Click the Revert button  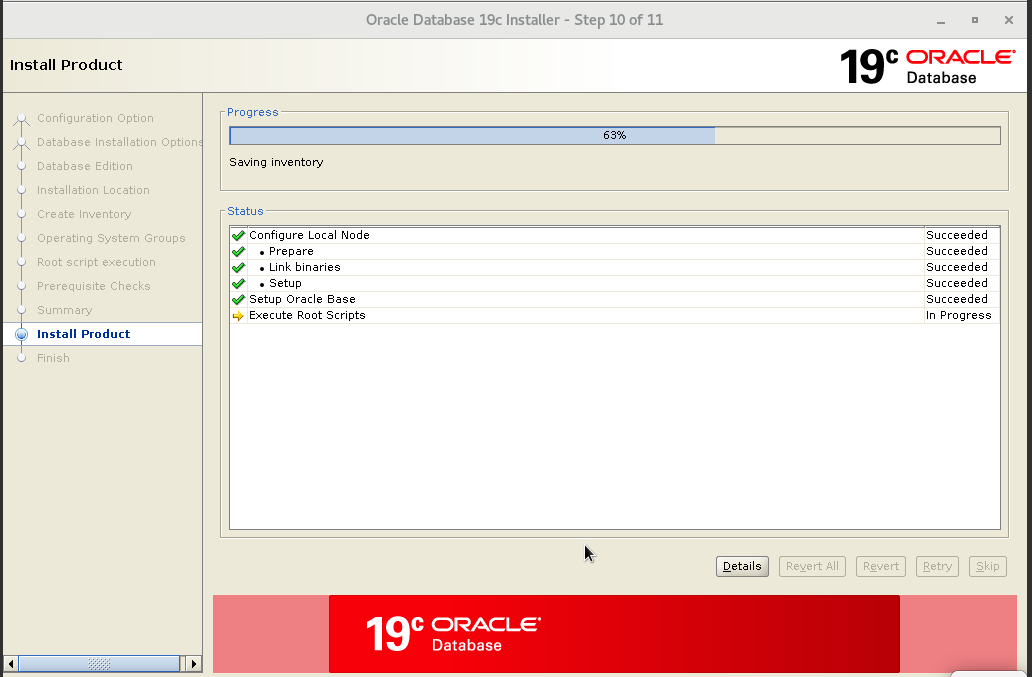click(881, 566)
